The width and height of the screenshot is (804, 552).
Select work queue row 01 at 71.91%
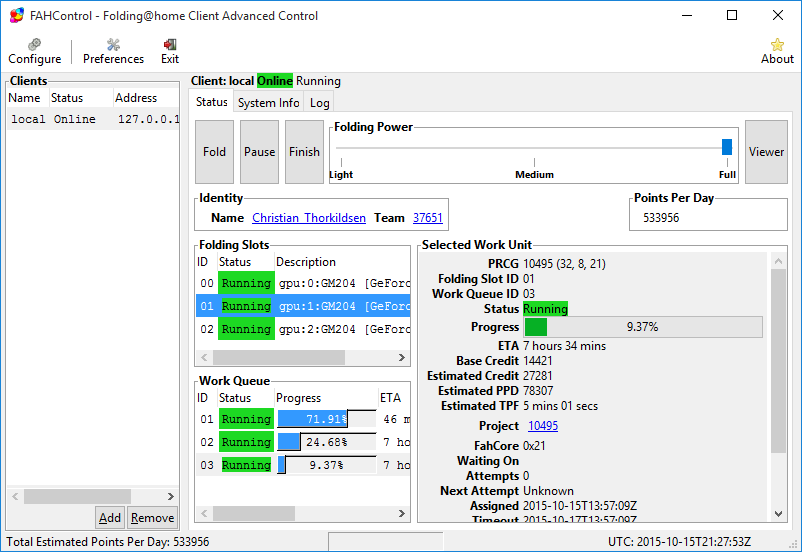pyautogui.click(x=303, y=419)
